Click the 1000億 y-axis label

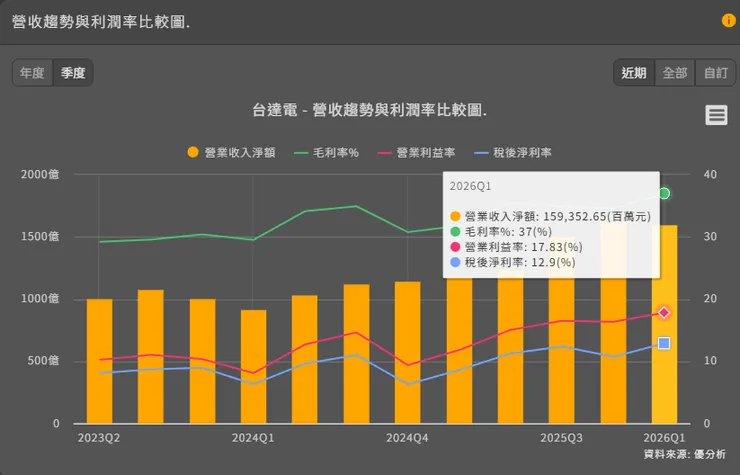pyautogui.click(x=40, y=299)
